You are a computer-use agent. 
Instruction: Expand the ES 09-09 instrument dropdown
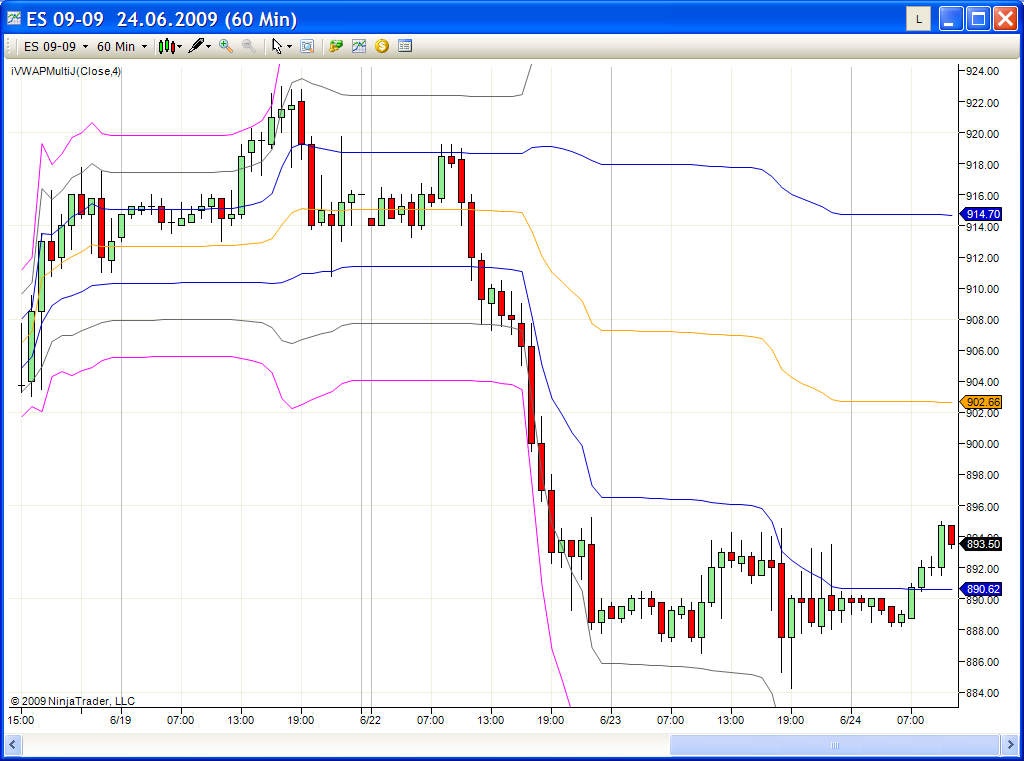click(57, 46)
